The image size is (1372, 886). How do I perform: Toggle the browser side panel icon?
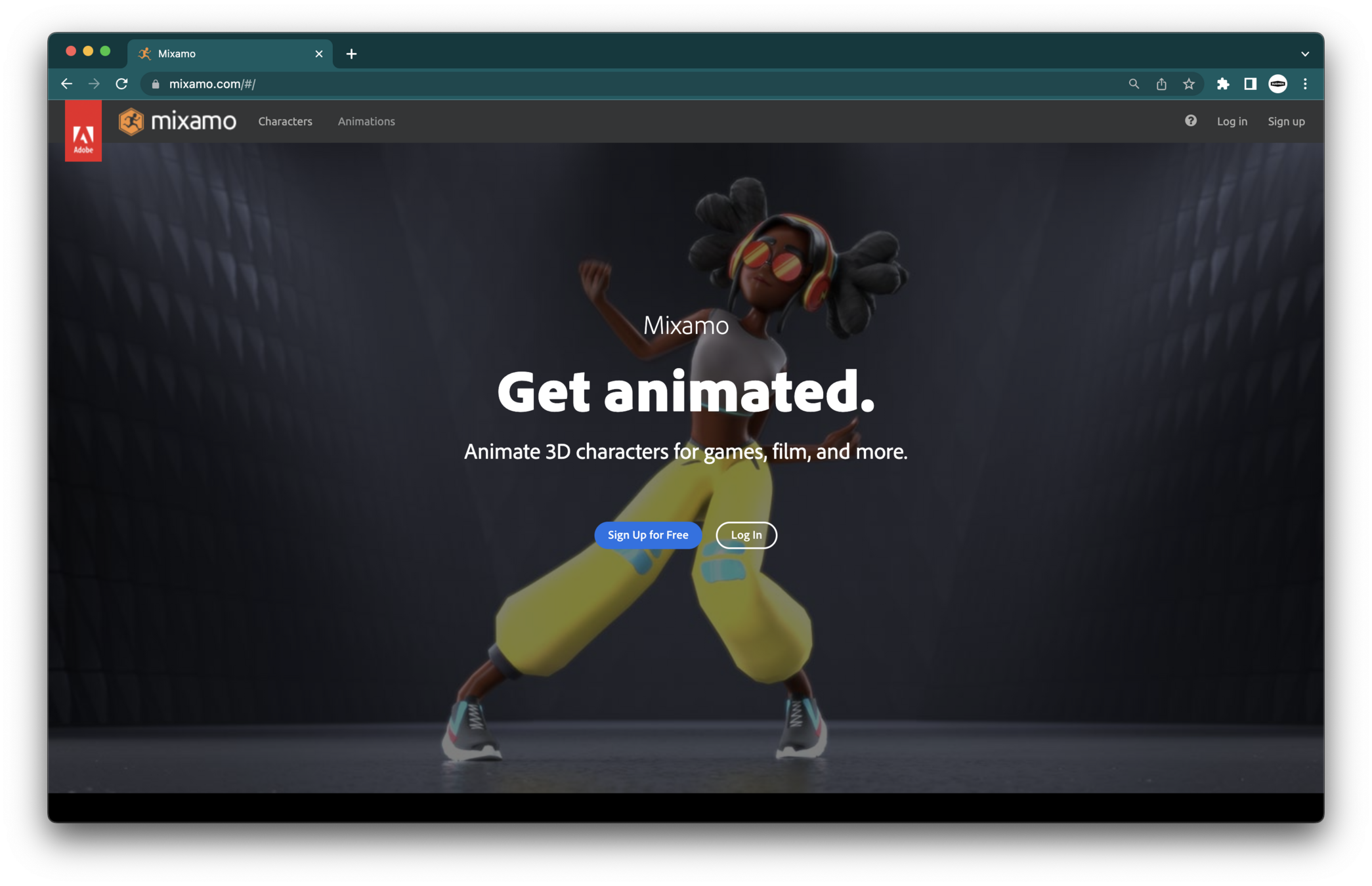click(x=1250, y=84)
